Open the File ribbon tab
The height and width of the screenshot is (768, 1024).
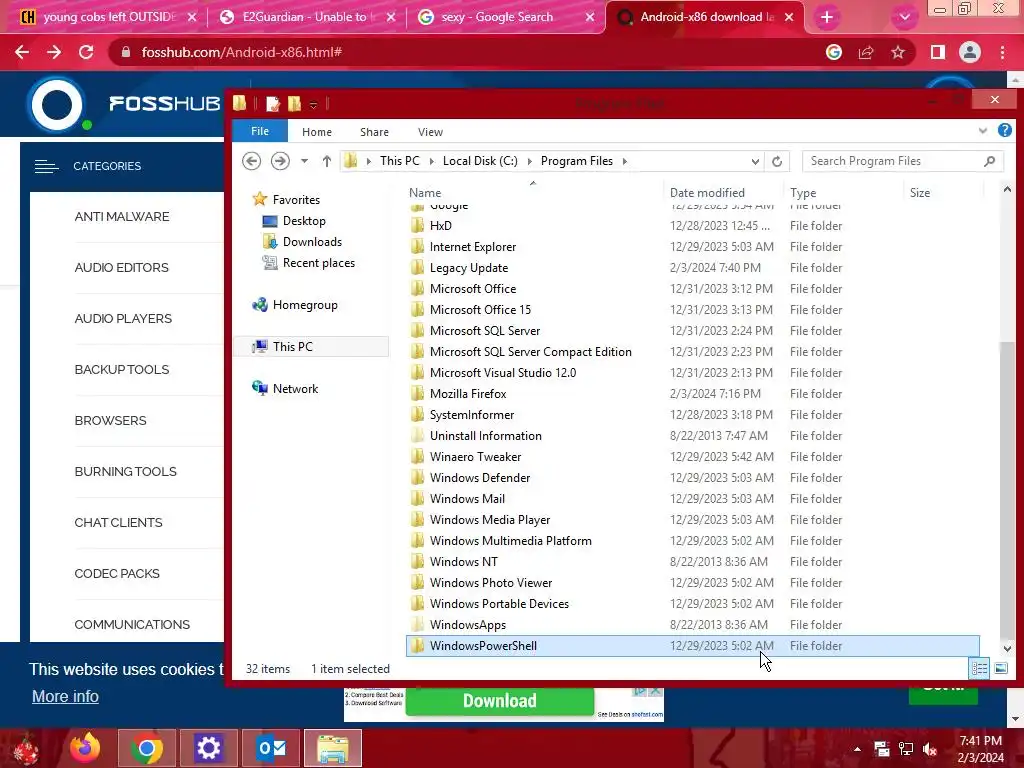[x=260, y=131]
